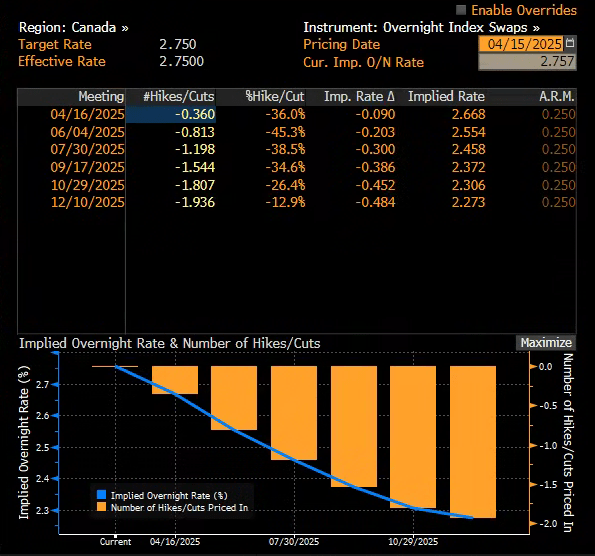Viewport: 595px width, 556px height.
Task: Click the implied rate change -0.203
Action: pyautogui.click(x=375, y=132)
